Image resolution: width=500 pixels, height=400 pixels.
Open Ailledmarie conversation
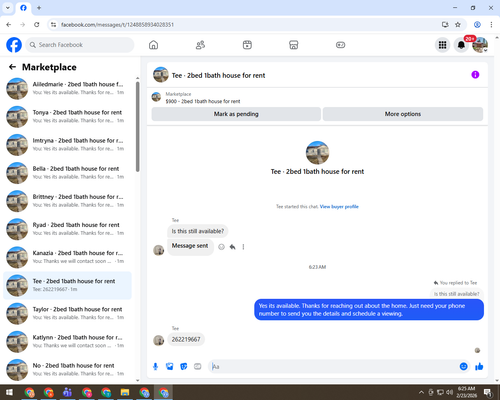click(x=67, y=89)
